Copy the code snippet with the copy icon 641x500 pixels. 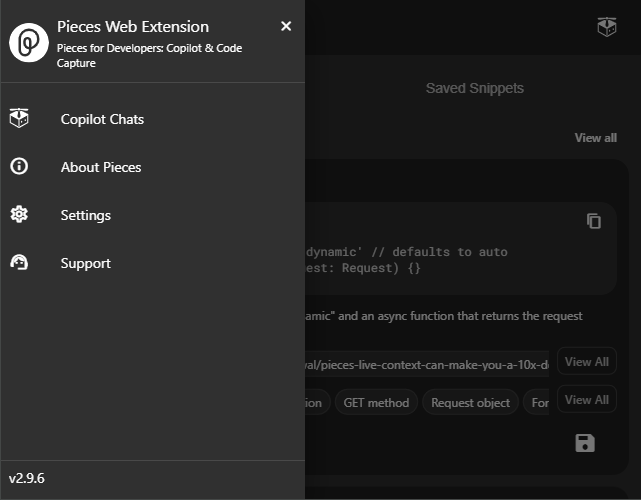coord(594,221)
